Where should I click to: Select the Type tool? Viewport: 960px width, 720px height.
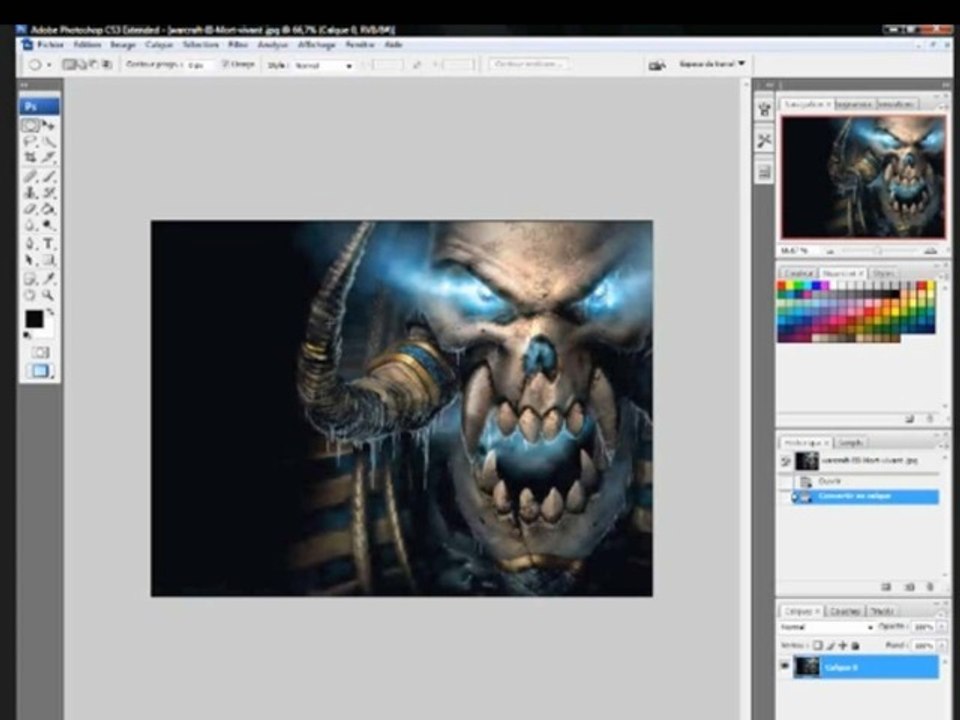click(x=49, y=244)
